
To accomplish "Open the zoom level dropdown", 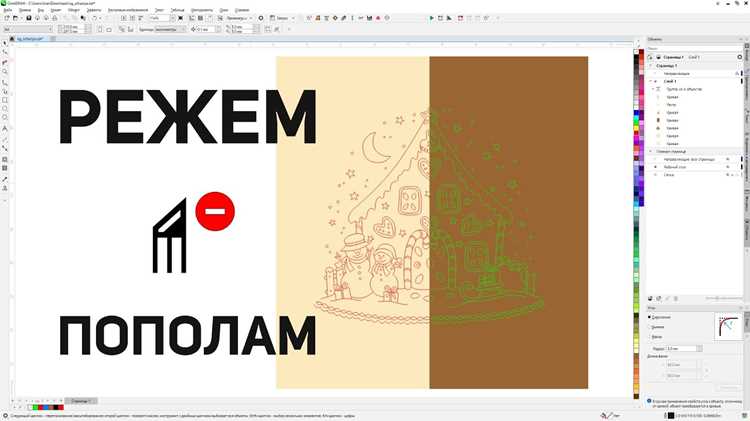I will 173,18.
